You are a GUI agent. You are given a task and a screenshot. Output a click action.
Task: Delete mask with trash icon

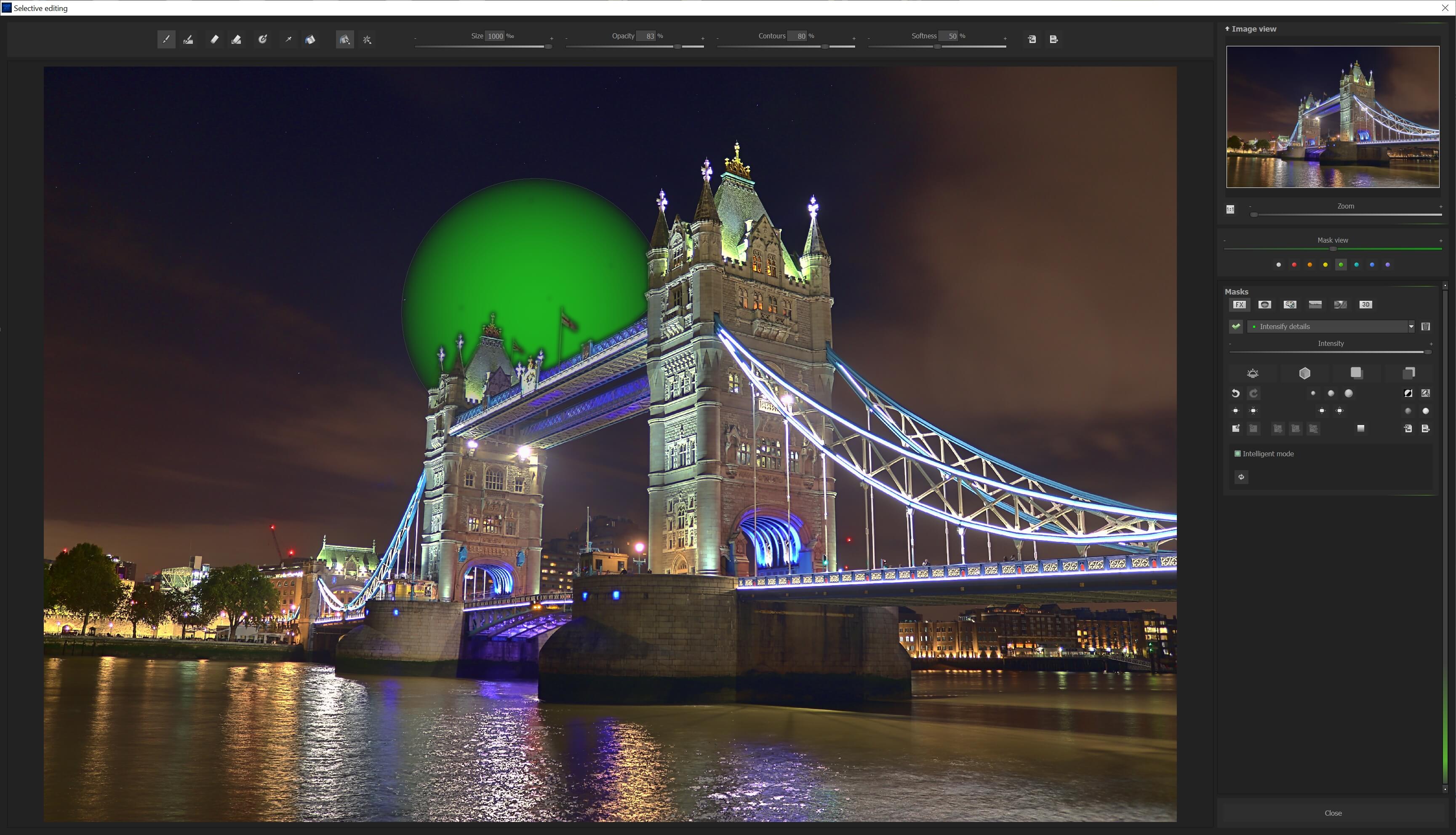(x=1426, y=327)
